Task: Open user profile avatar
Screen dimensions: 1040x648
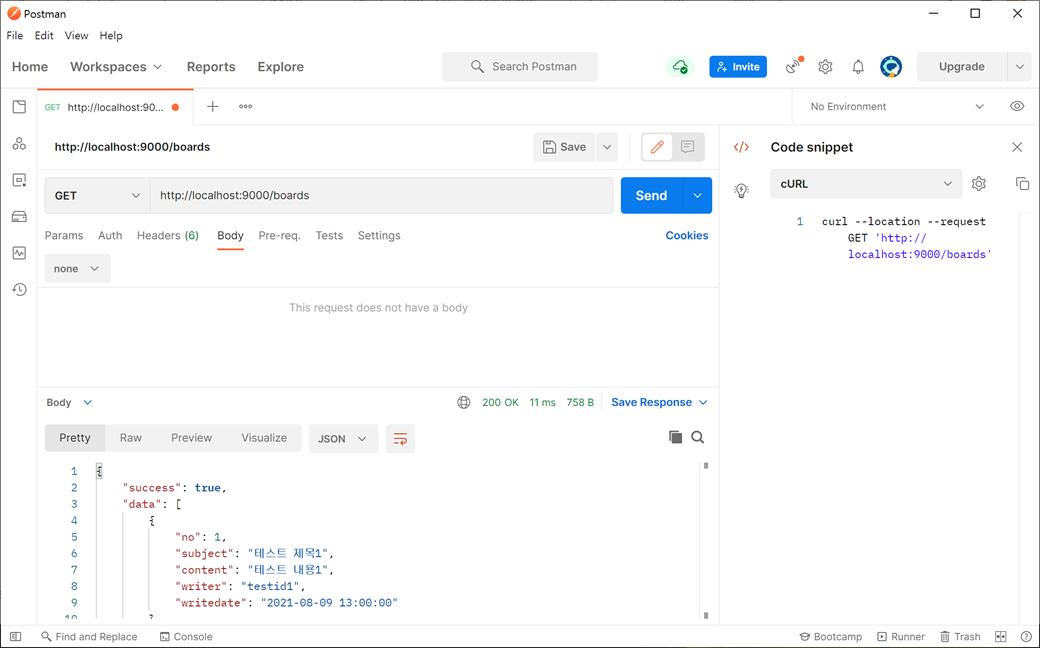Action: [891, 66]
